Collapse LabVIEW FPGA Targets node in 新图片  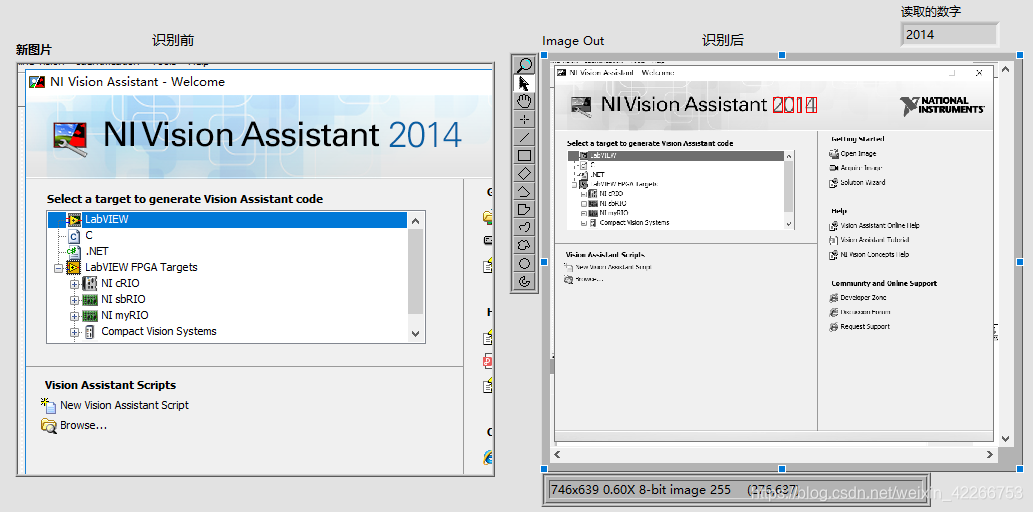click(x=59, y=268)
